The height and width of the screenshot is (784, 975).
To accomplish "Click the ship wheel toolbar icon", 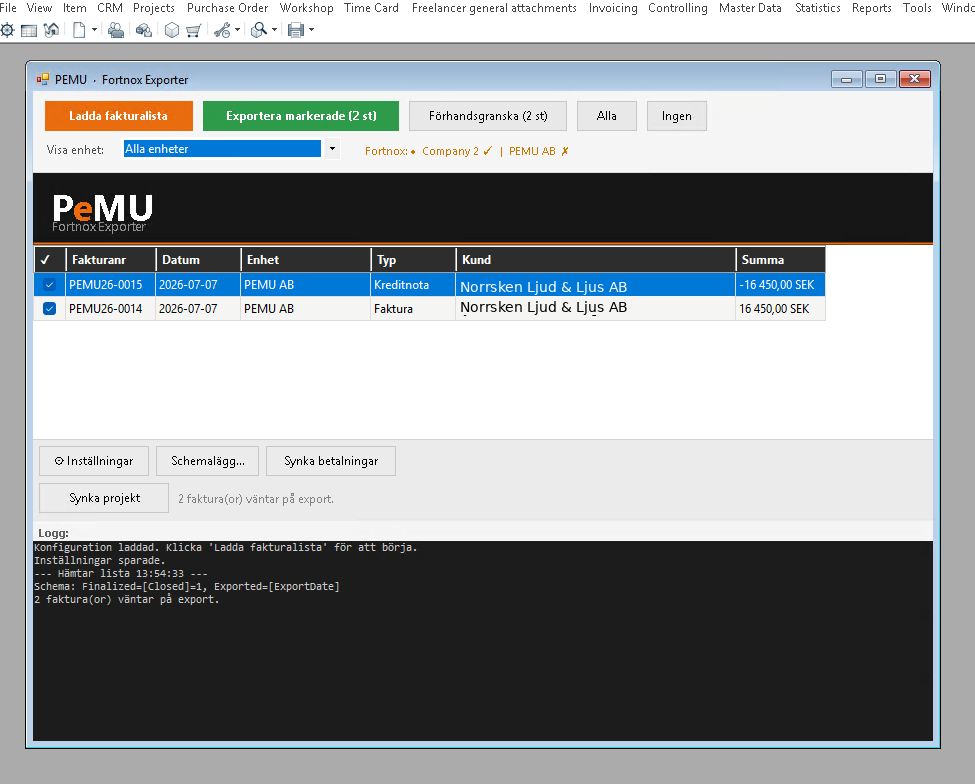I will (7, 30).
